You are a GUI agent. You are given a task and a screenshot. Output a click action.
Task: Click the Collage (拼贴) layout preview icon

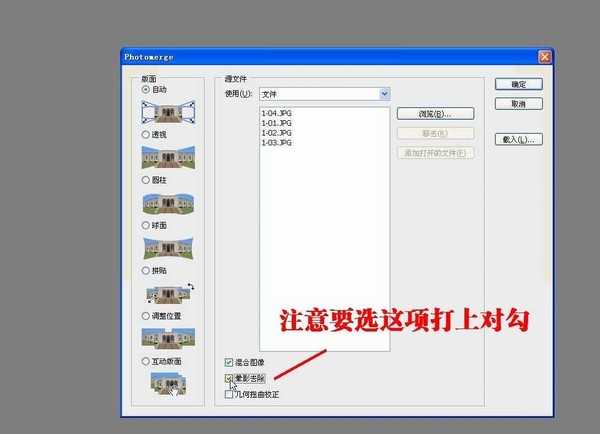point(167,292)
